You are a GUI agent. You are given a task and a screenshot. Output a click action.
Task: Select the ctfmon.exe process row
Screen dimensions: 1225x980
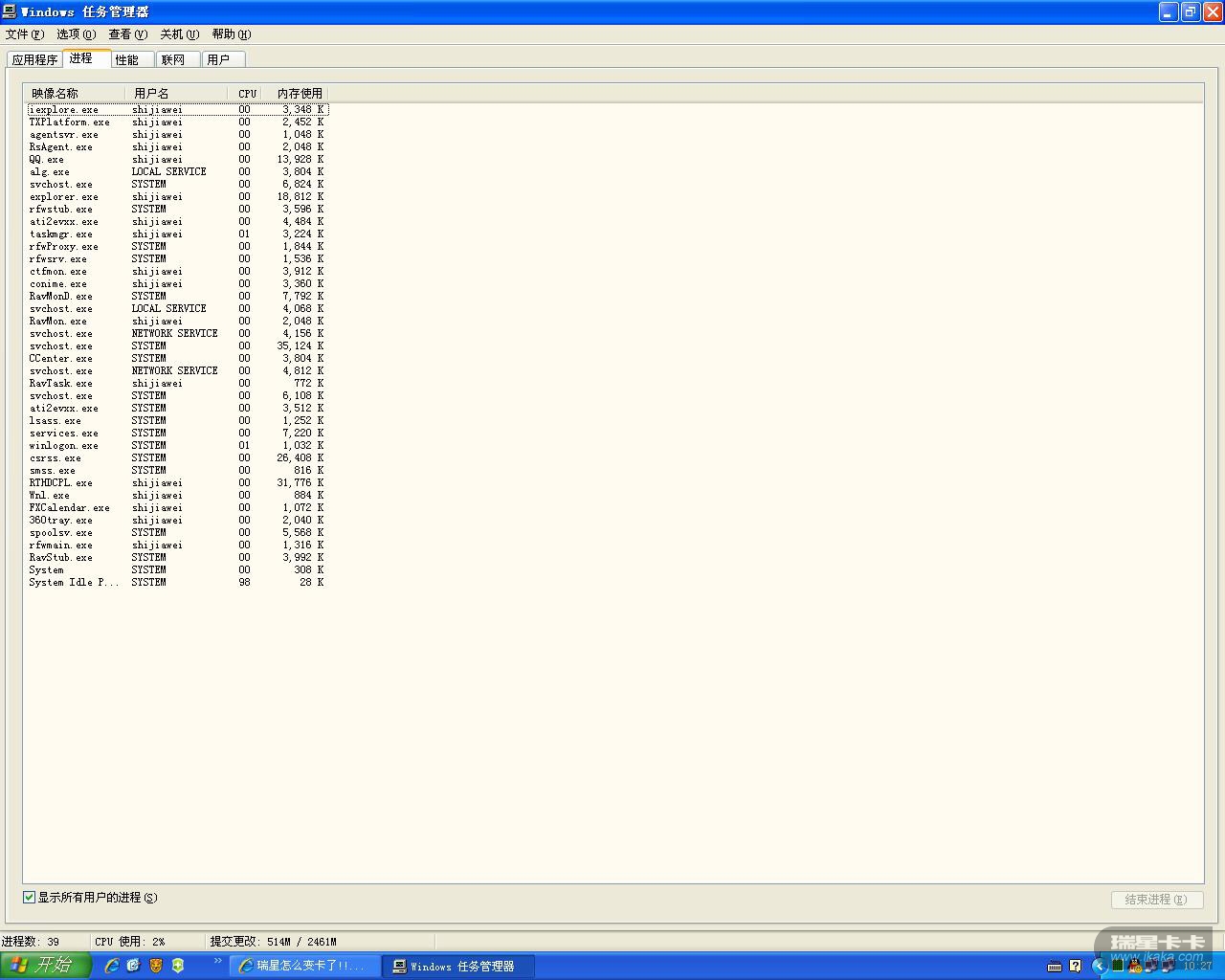click(178, 272)
